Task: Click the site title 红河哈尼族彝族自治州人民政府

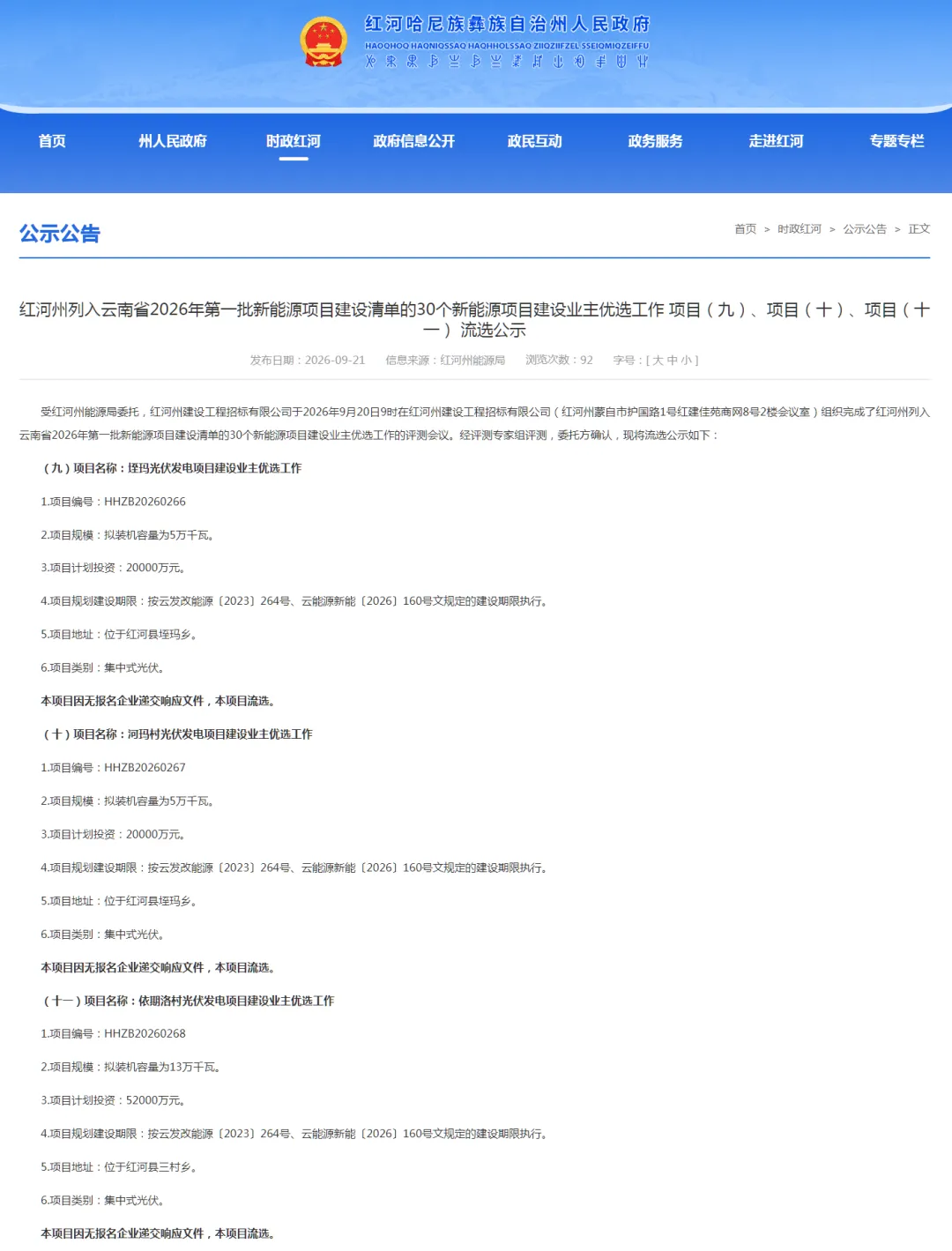Action: (507, 24)
